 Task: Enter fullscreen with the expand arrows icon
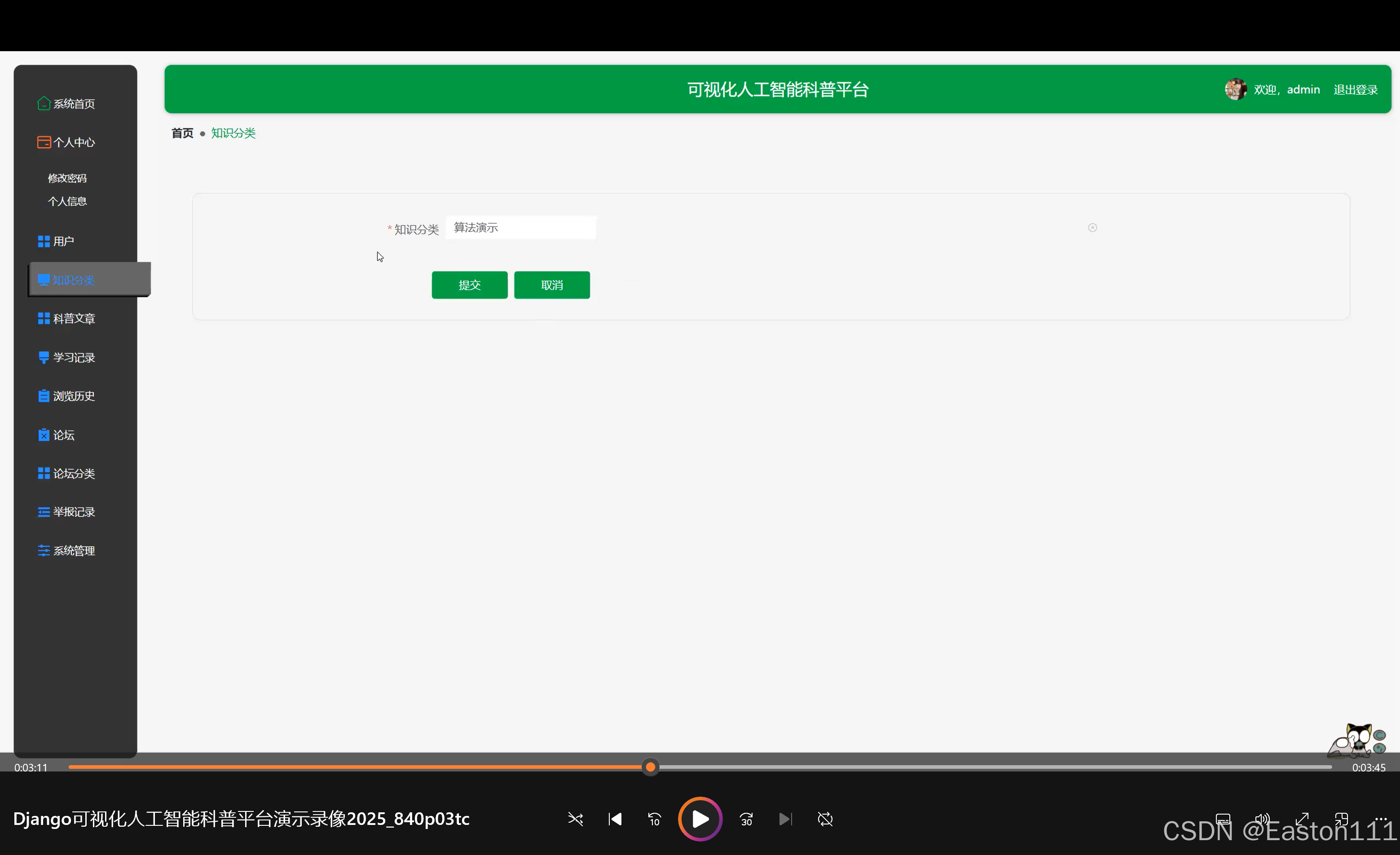[1302, 819]
